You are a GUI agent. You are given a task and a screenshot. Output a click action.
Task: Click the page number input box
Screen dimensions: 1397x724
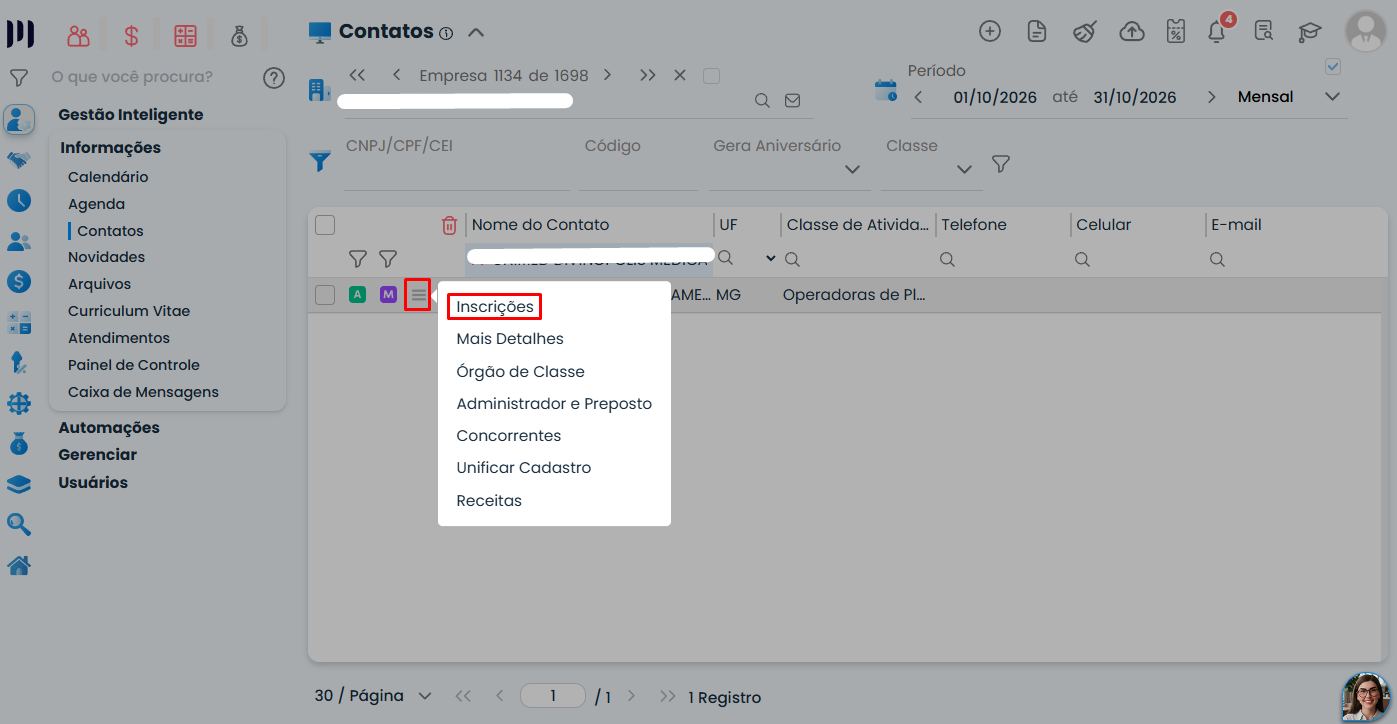coord(552,696)
